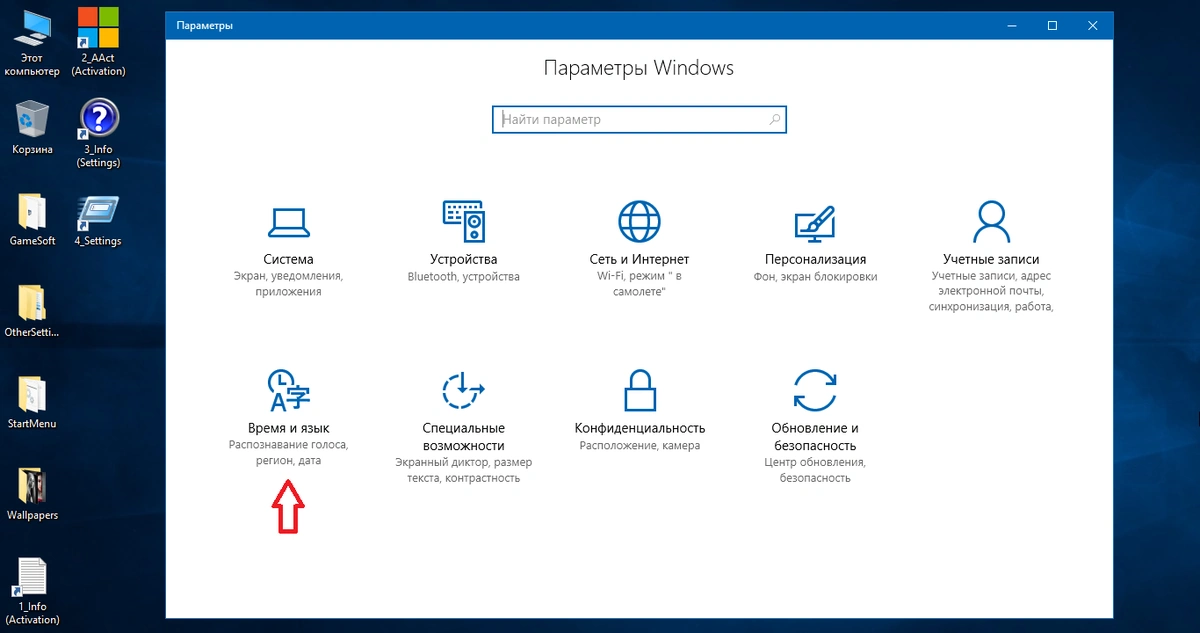This screenshot has width=1200, height=633.
Task: Select the 1_Info (Activation) desktop file
Action: click(32, 591)
